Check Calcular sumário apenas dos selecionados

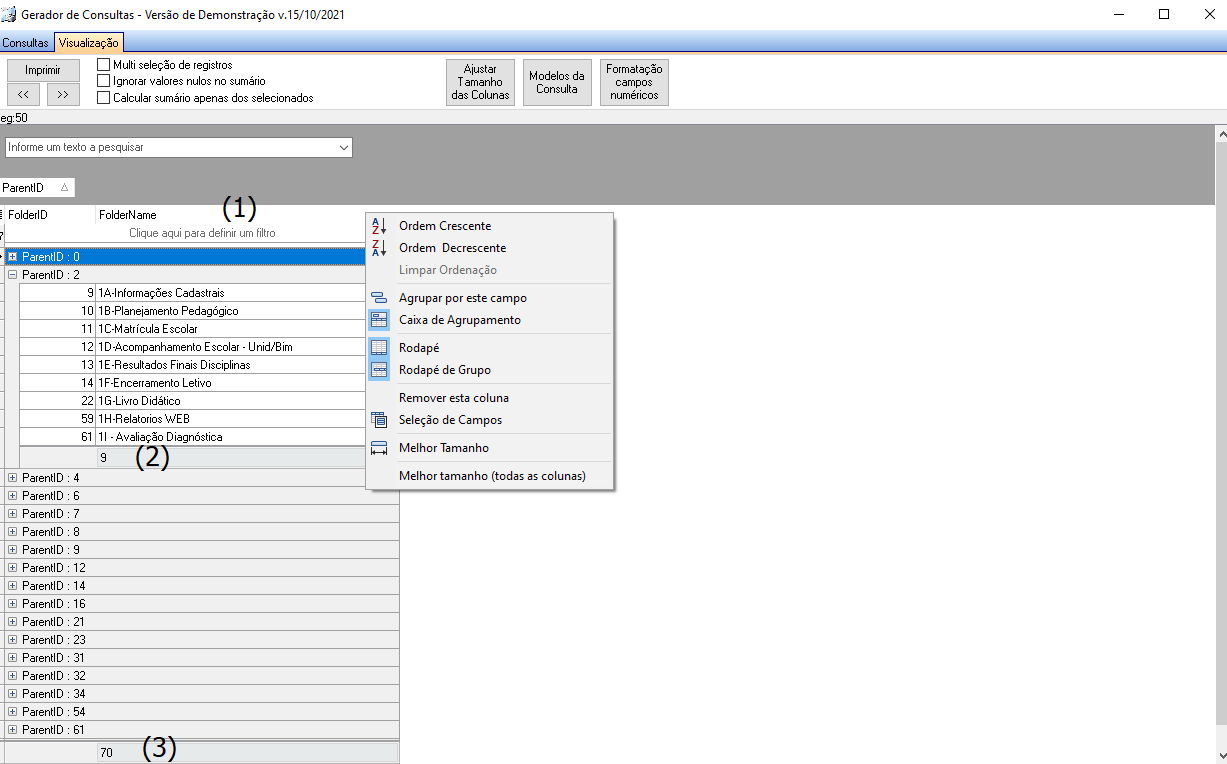point(103,98)
